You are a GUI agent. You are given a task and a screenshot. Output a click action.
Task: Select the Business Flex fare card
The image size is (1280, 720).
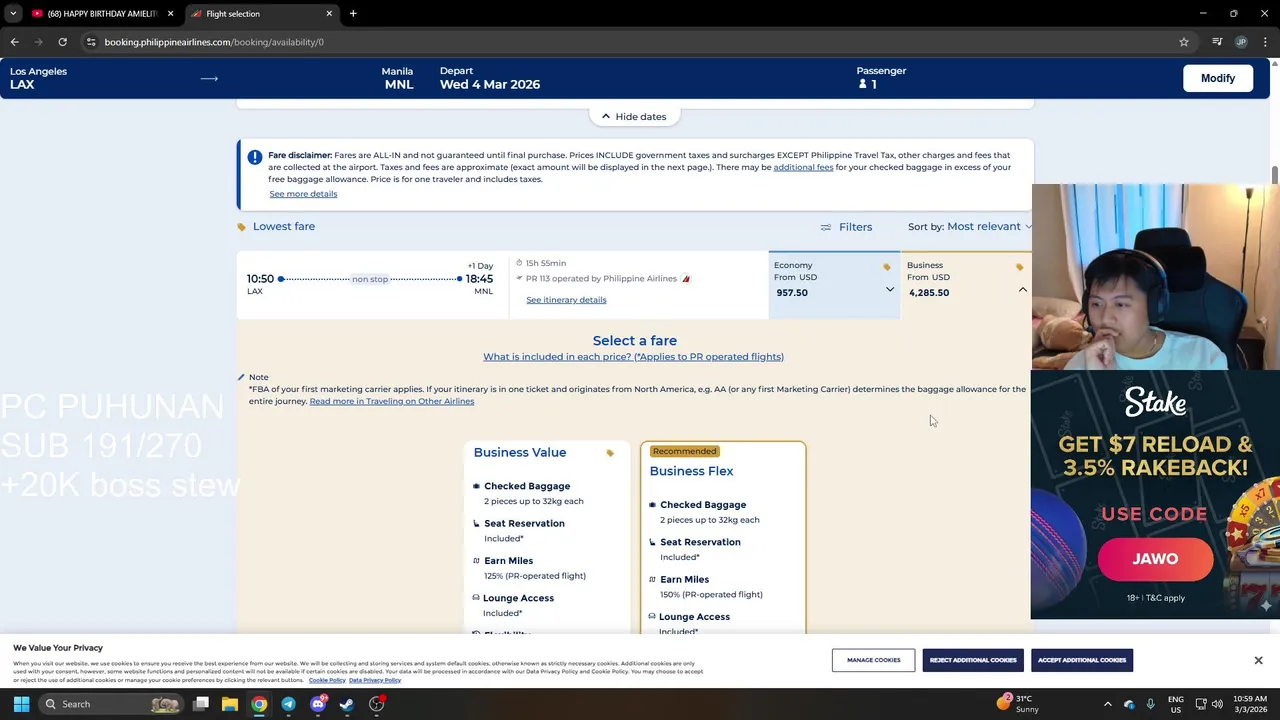[x=723, y=537]
